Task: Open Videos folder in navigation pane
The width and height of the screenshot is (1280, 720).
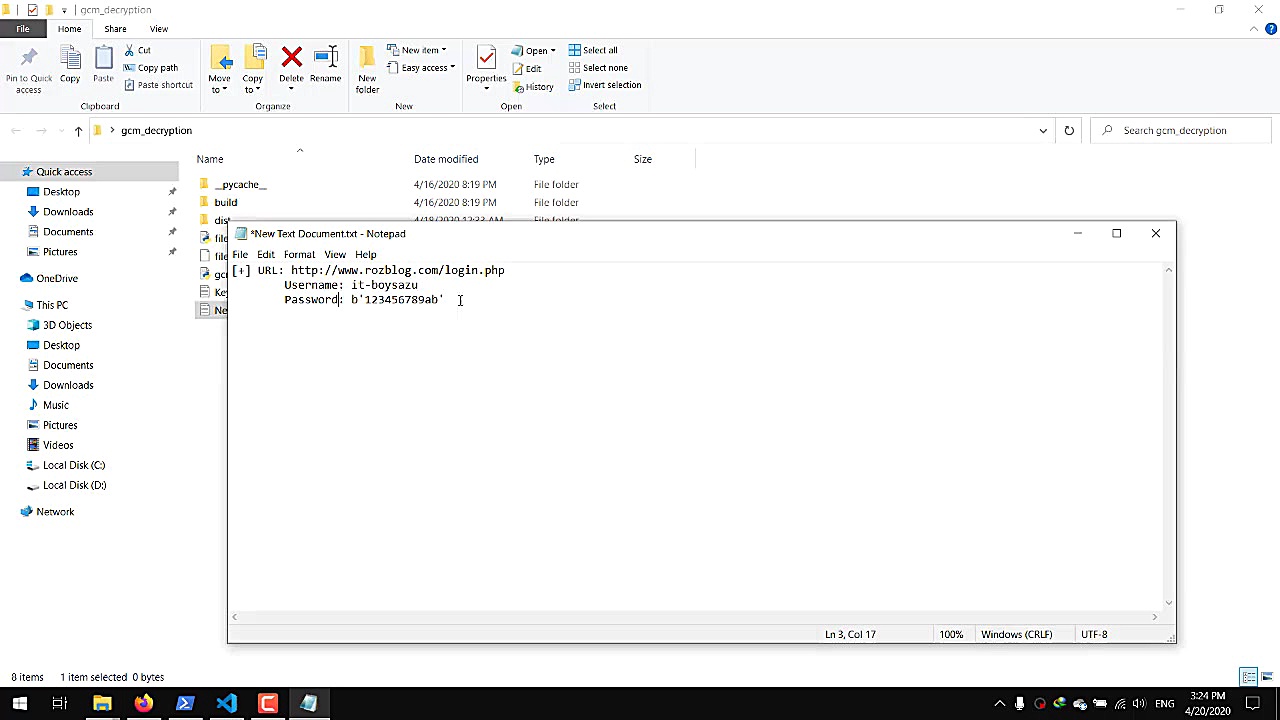Action: (58, 445)
